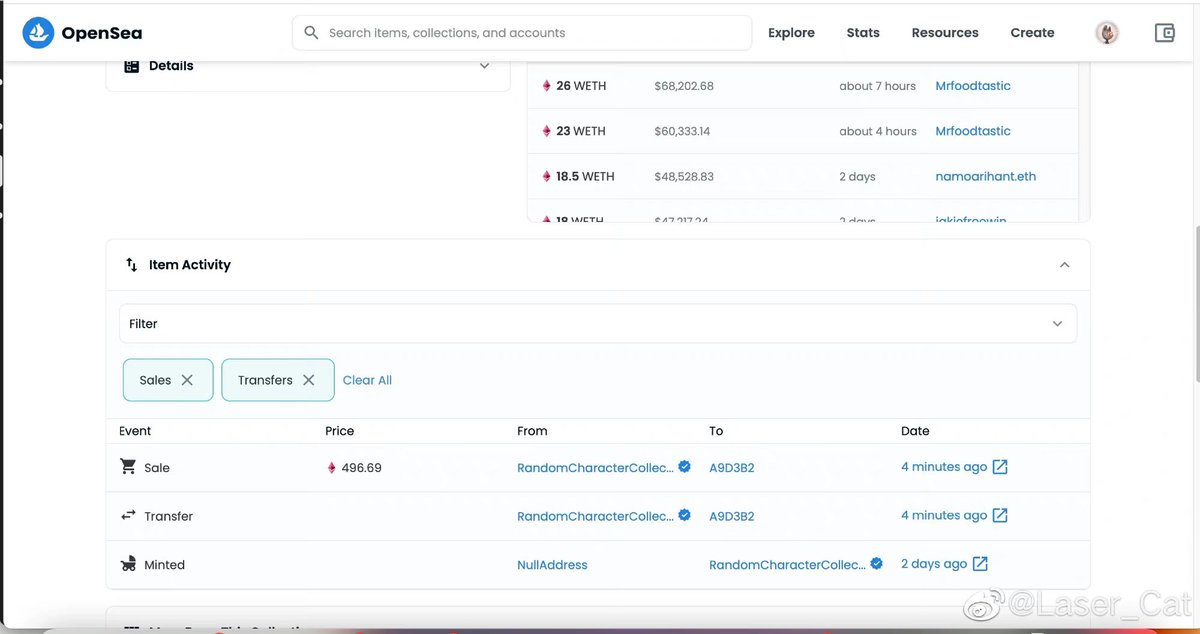Open the Stats menu
1200x634 pixels.
coord(863,33)
